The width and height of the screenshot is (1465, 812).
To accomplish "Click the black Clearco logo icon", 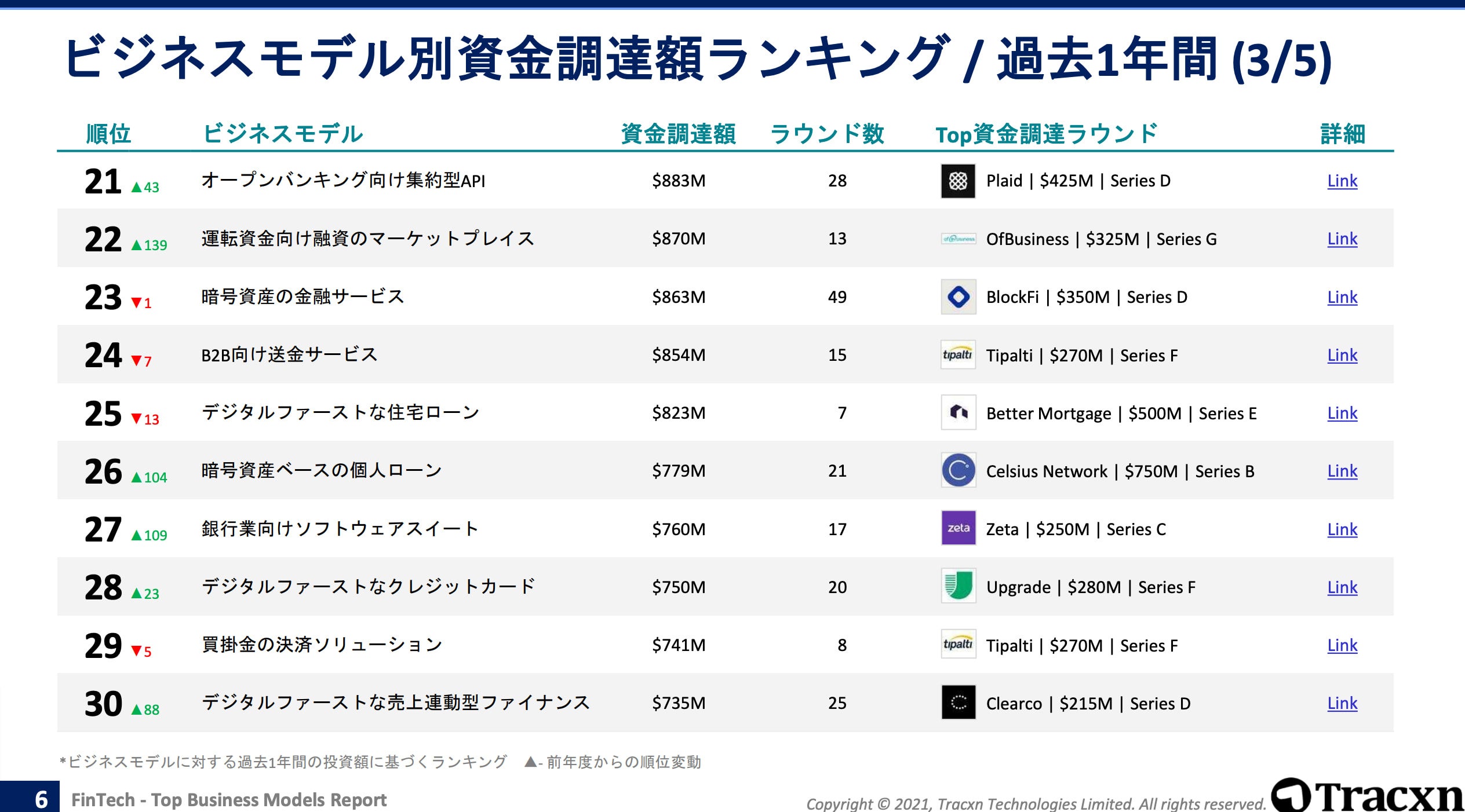I will 958,703.
